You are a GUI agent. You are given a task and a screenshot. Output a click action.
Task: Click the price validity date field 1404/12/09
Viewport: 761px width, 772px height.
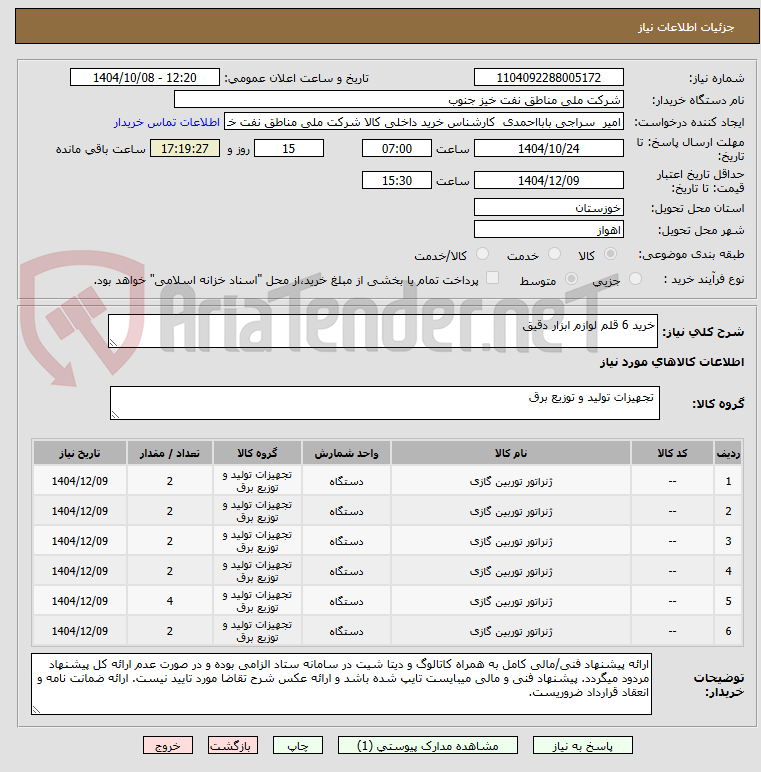pyautogui.click(x=548, y=181)
